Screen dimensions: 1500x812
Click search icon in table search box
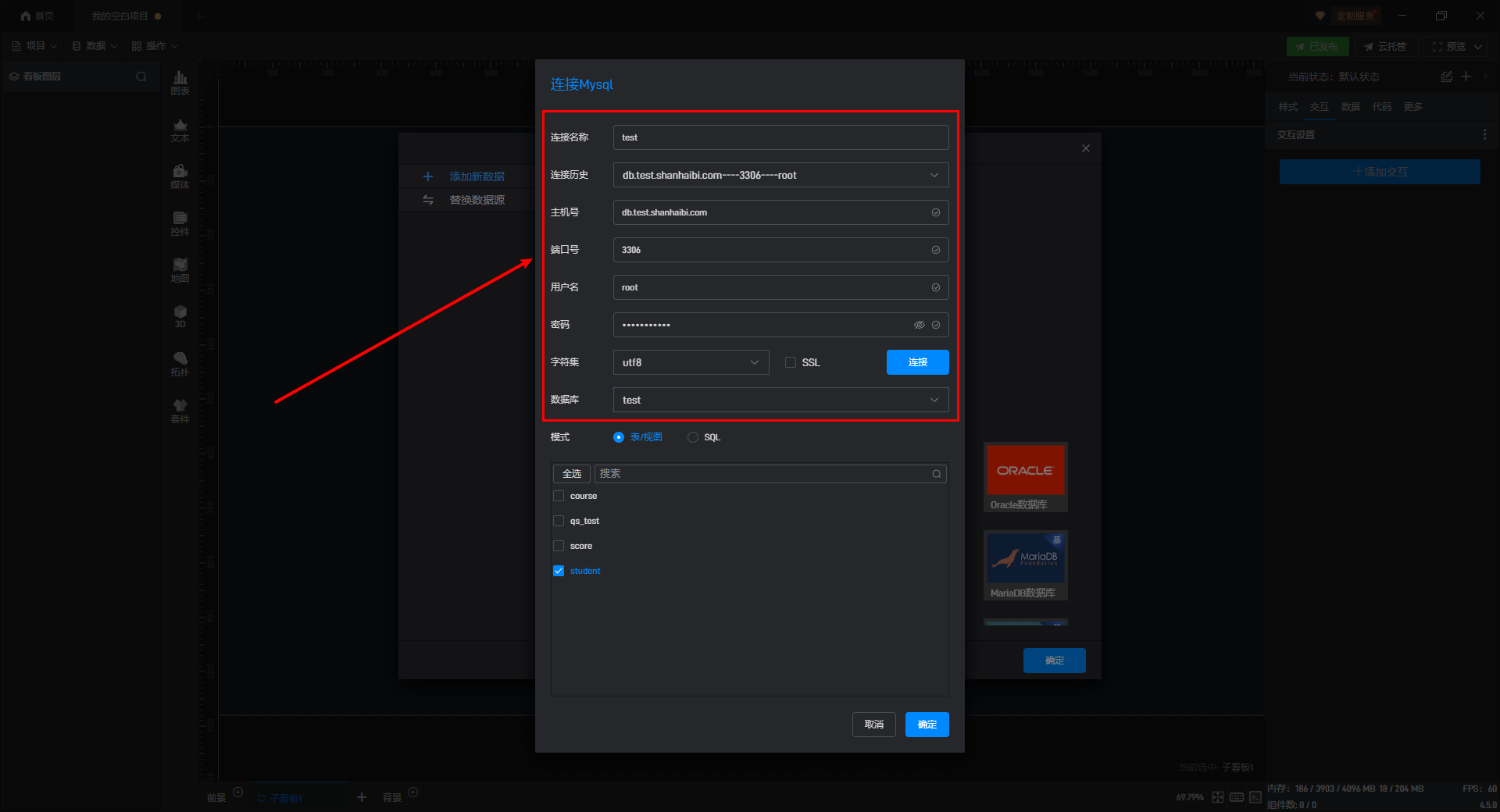coord(936,474)
